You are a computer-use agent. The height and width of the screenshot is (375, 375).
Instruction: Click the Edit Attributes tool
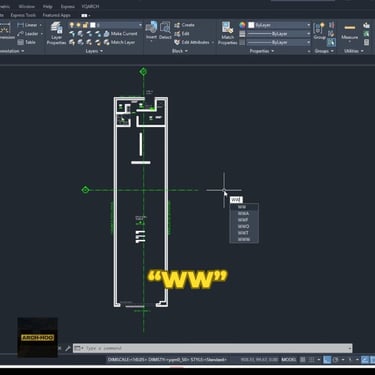pos(192,42)
